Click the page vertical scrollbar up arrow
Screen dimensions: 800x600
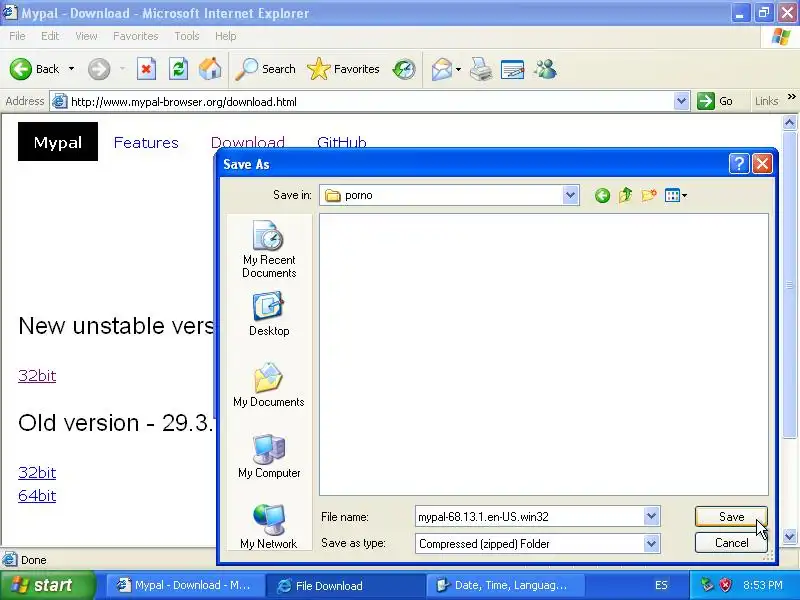coord(789,122)
